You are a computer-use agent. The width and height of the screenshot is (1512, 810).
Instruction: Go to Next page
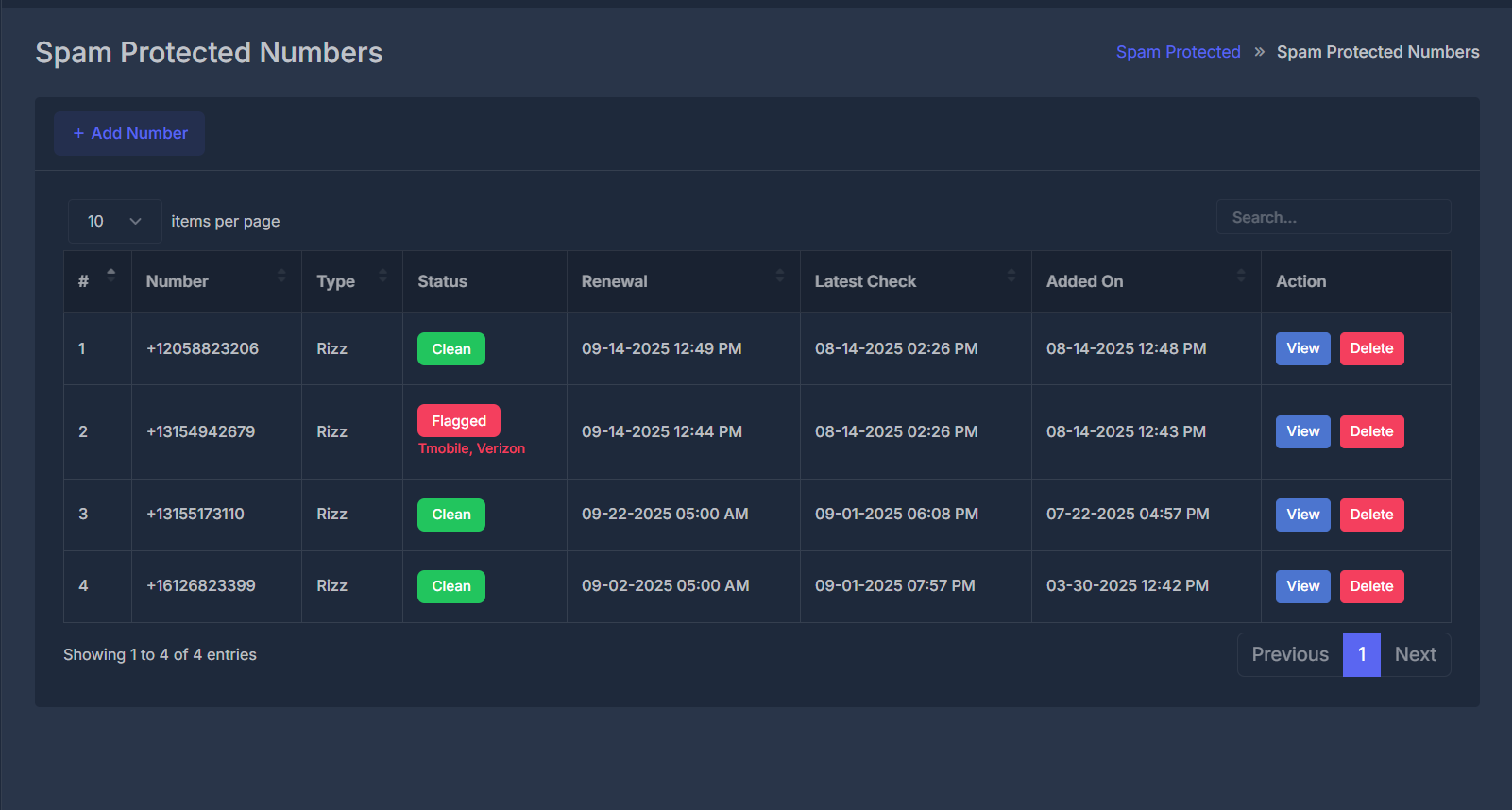click(x=1416, y=654)
